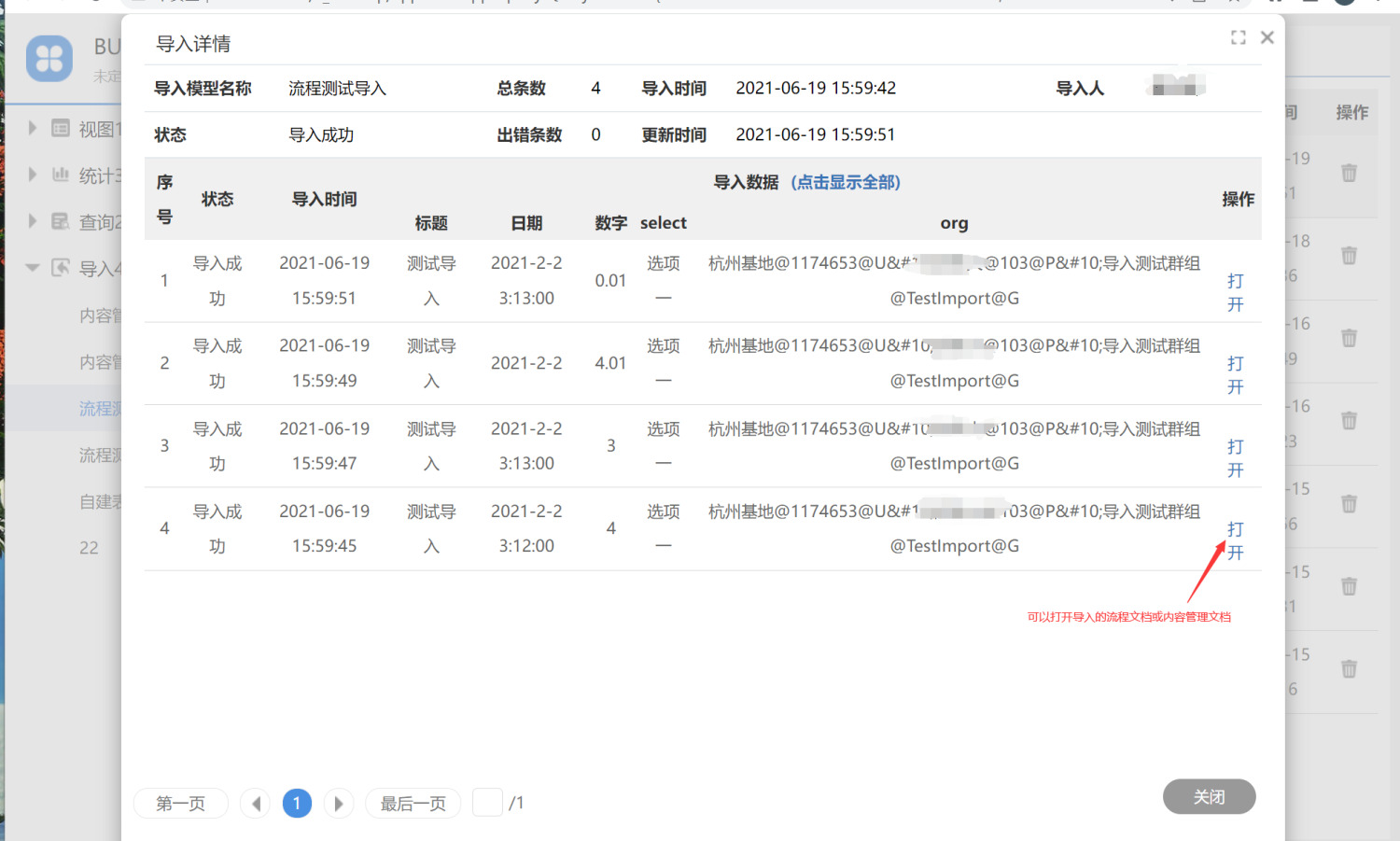Click the app logo icon at top left
The height and width of the screenshot is (841, 1400).
49,59
